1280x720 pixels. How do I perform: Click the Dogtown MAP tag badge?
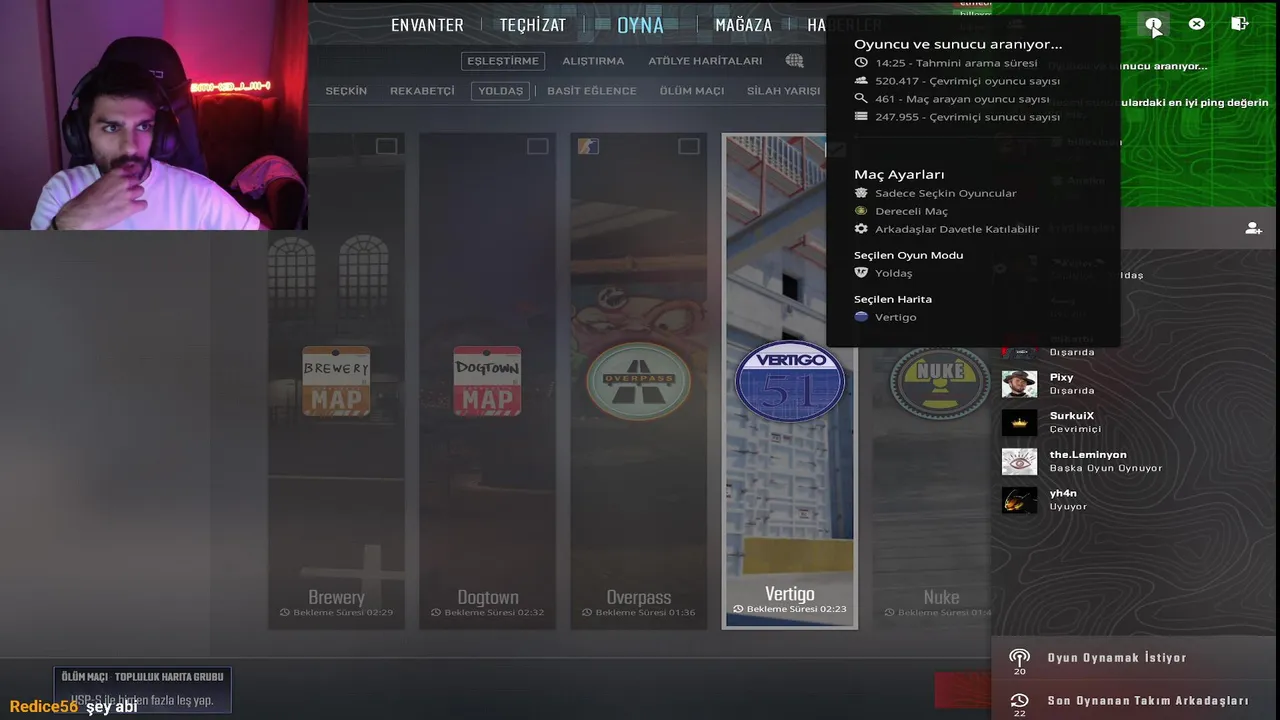coord(487,381)
